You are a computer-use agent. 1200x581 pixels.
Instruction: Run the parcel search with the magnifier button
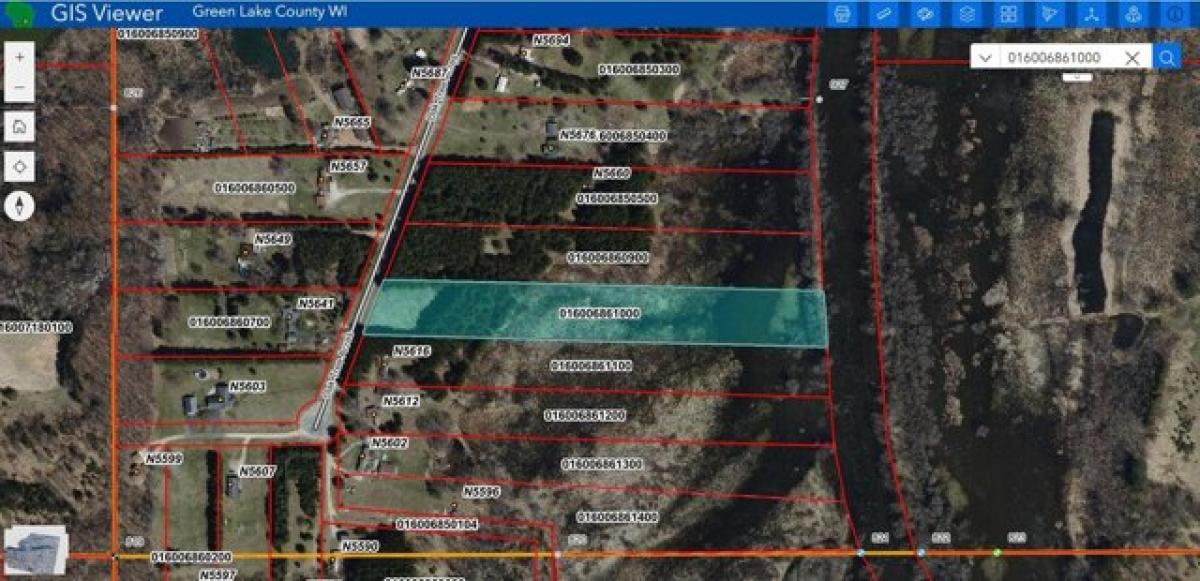point(1168,58)
